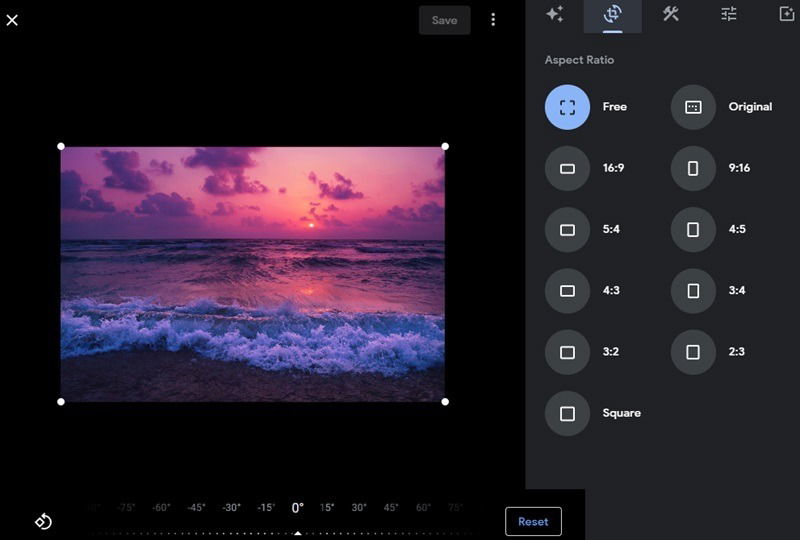Click the '5:4' ratio label
Image resolution: width=800 pixels, height=540 pixels.
tap(611, 229)
